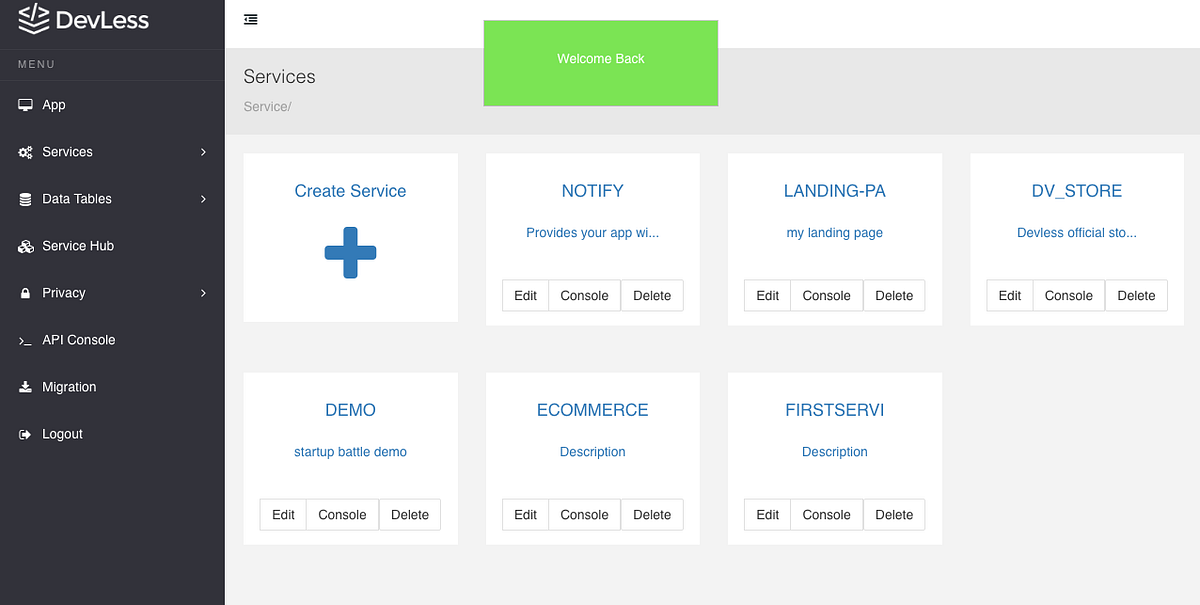Image resolution: width=1200 pixels, height=605 pixels.
Task: Click the Migration download icon
Action: 25,386
